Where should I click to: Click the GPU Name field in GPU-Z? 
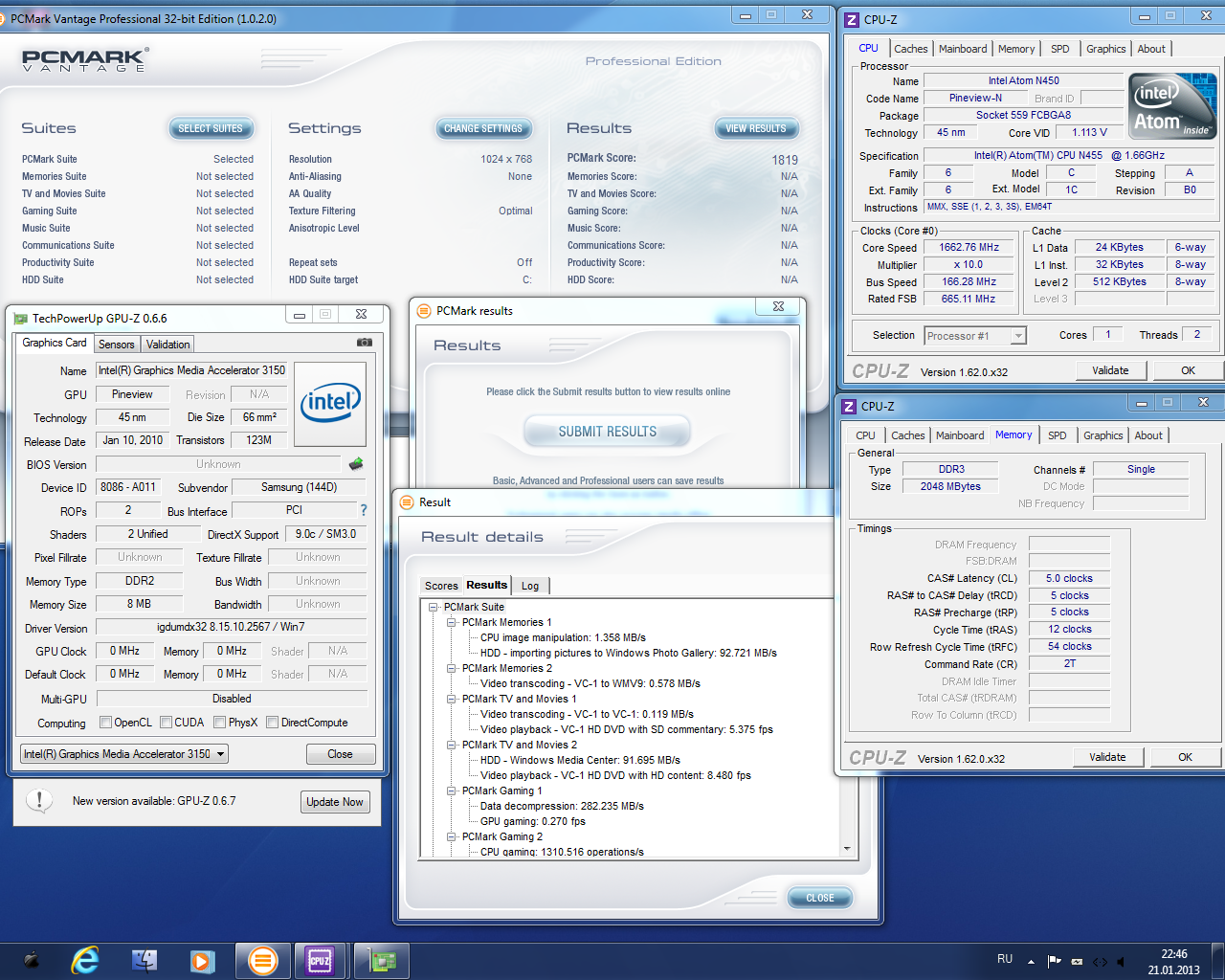pyautogui.click(x=191, y=370)
